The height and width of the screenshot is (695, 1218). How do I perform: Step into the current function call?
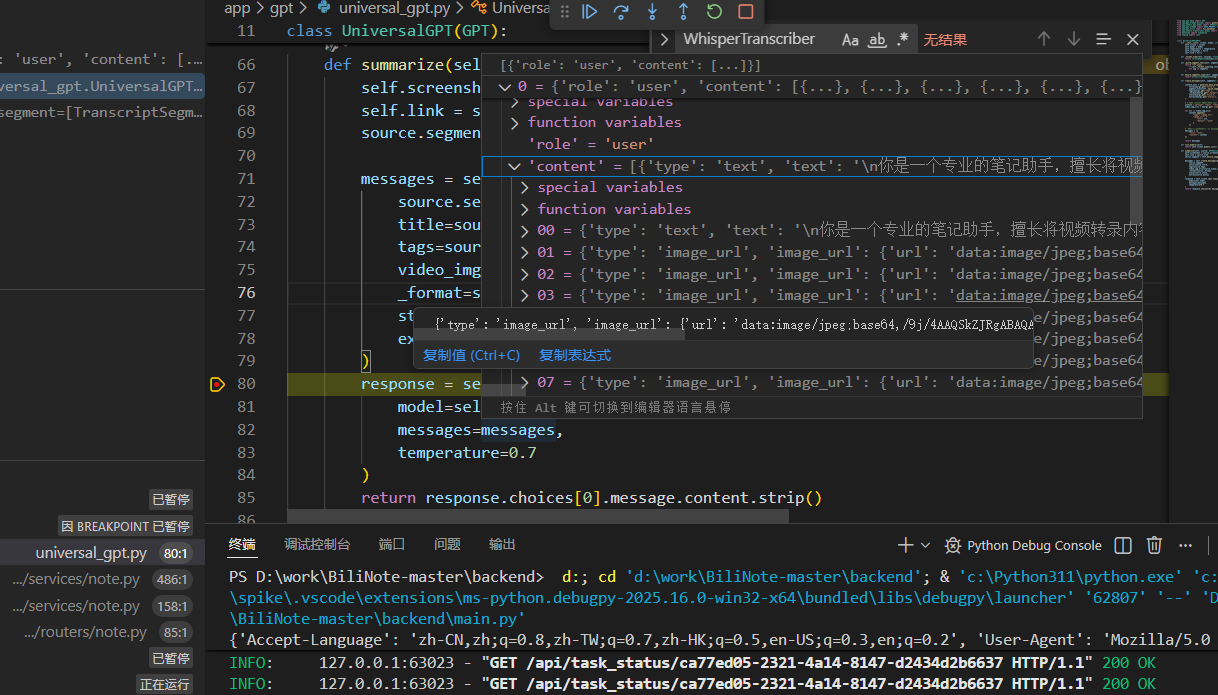(652, 12)
